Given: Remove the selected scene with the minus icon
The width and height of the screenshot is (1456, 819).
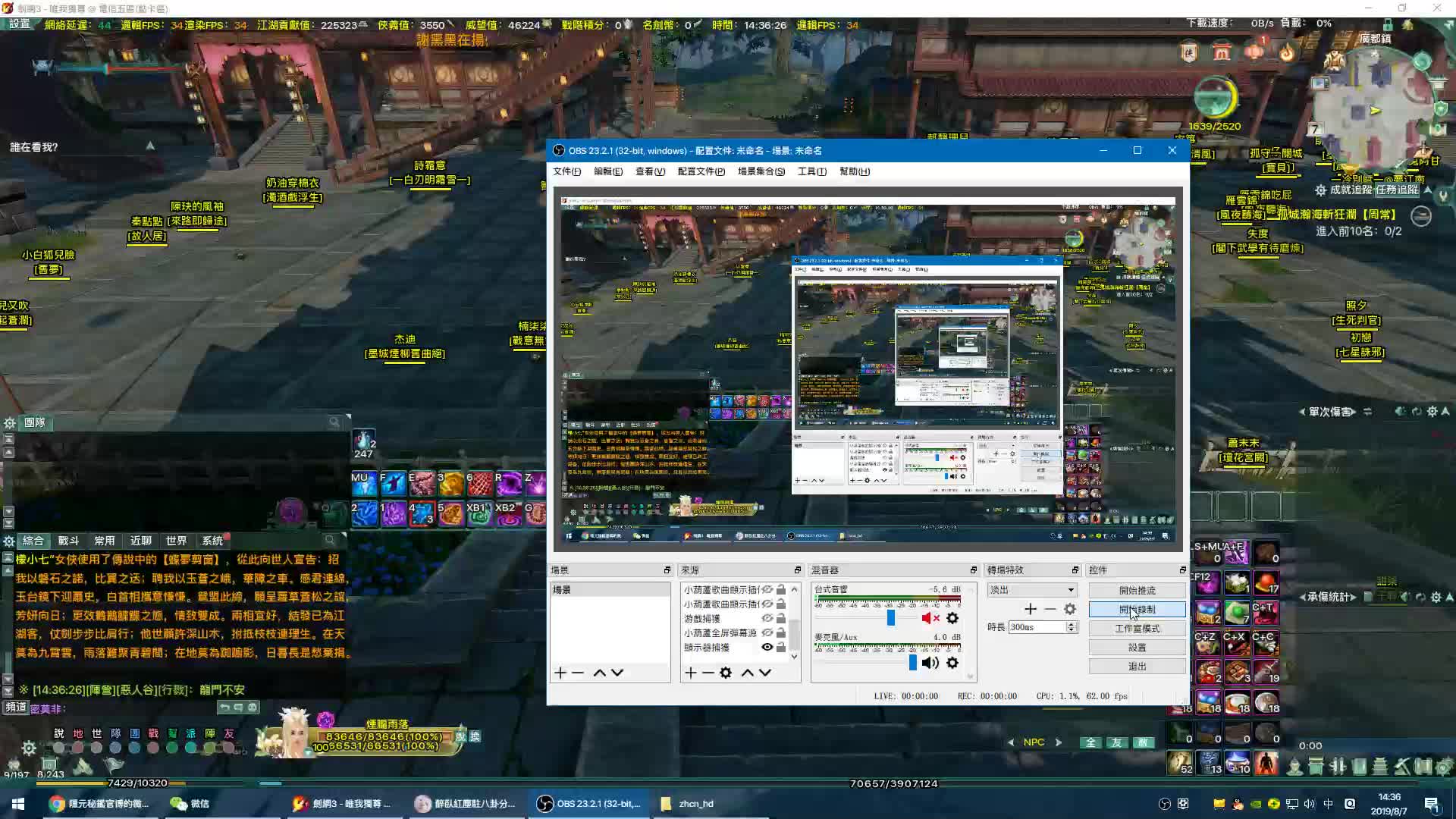Looking at the screenshot, I should (578, 673).
